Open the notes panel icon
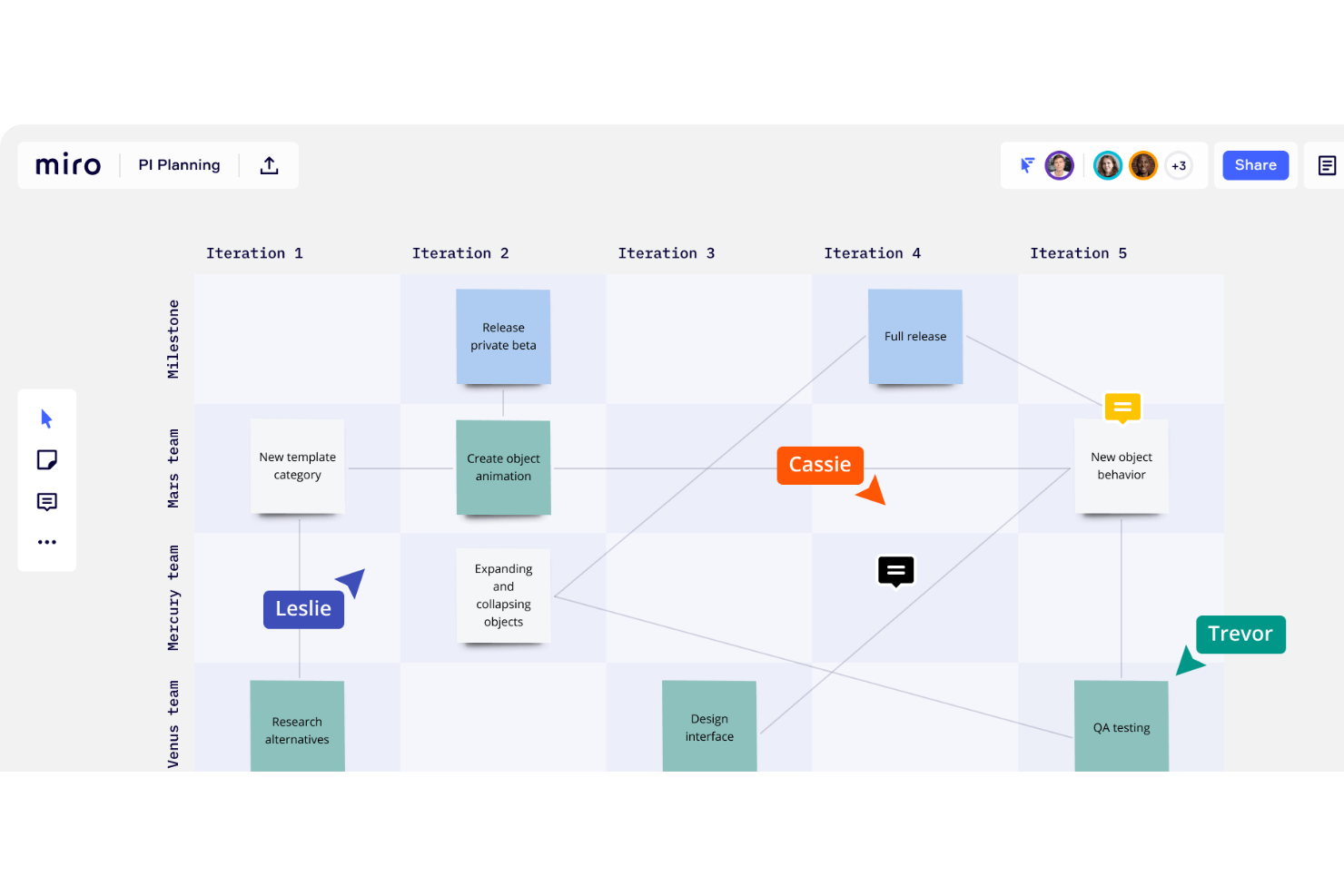Viewport: 1344px width, 896px height. pyautogui.click(x=1327, y=165)
